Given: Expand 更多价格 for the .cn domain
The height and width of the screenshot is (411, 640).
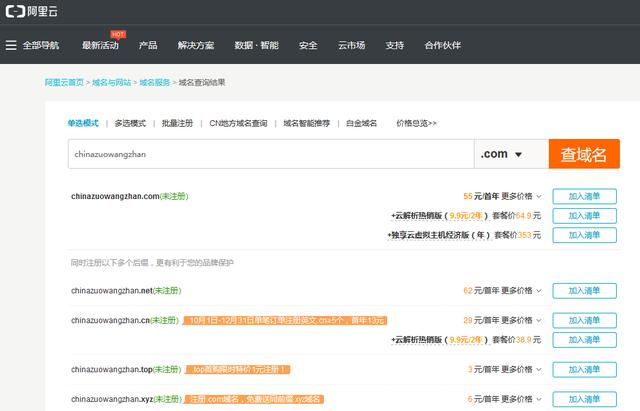Looking at the screenshot, I should (521, 320).
